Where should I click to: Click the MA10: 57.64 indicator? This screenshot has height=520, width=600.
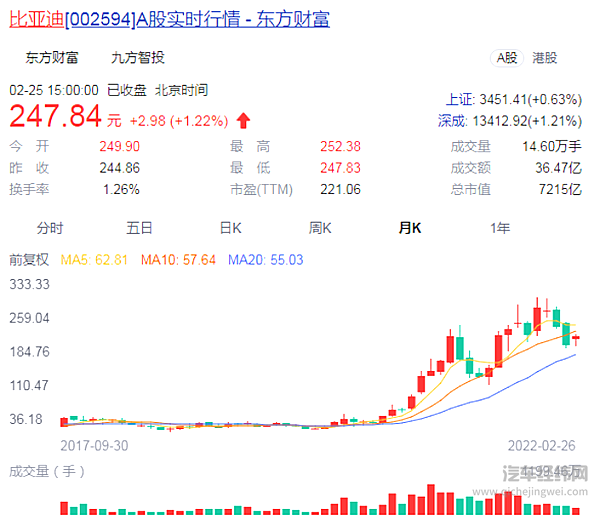click(178, 260)
